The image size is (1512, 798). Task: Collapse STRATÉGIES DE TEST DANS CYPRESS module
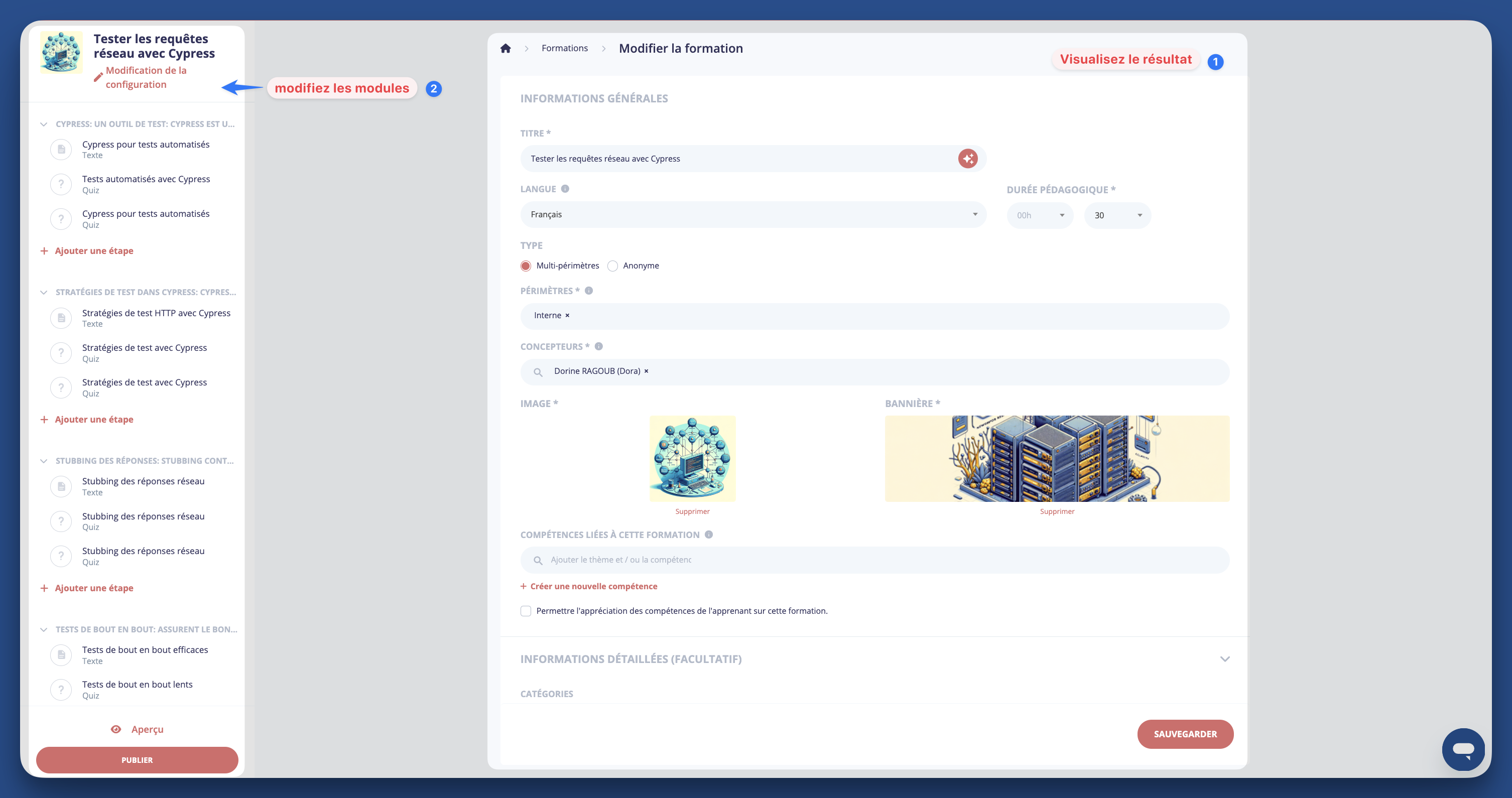(44, 292)
